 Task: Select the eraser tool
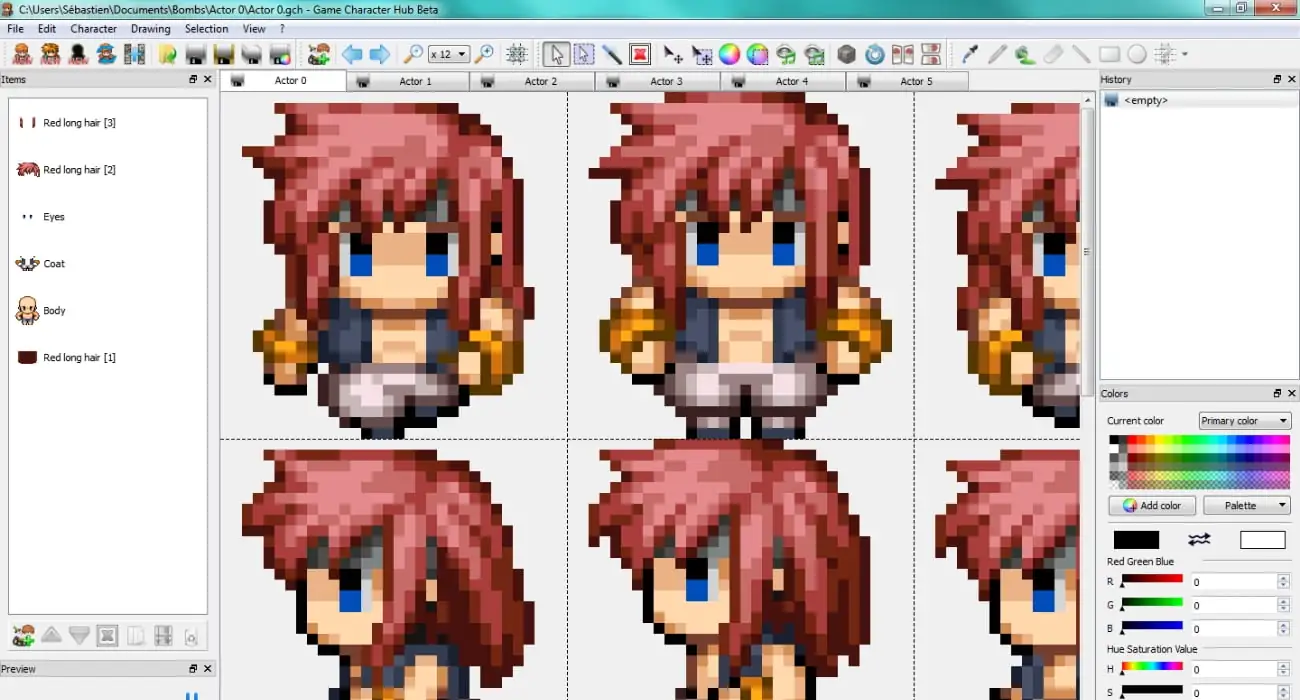[1053, 54]
